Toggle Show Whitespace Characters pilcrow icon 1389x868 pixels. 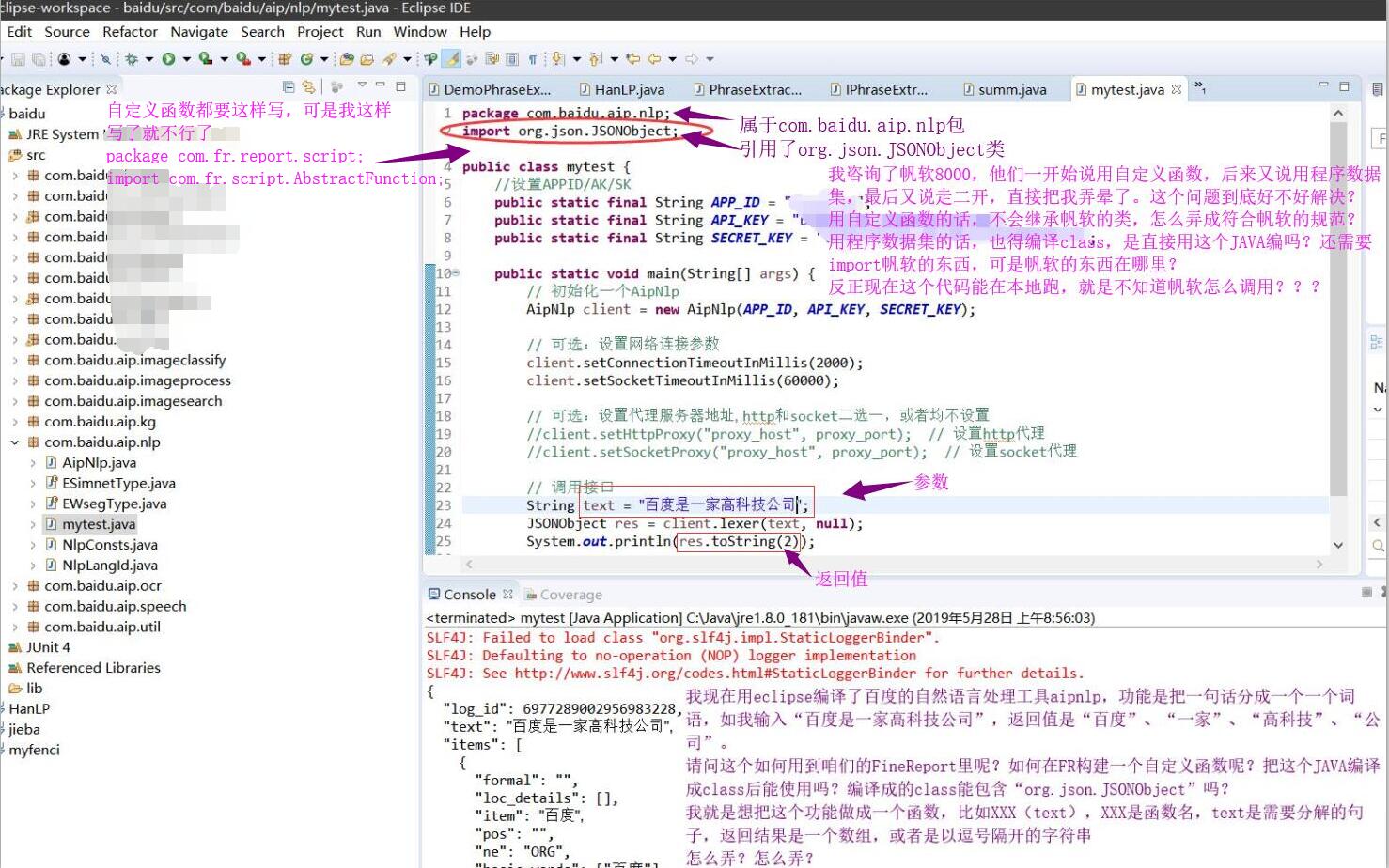tap(532, 59)
